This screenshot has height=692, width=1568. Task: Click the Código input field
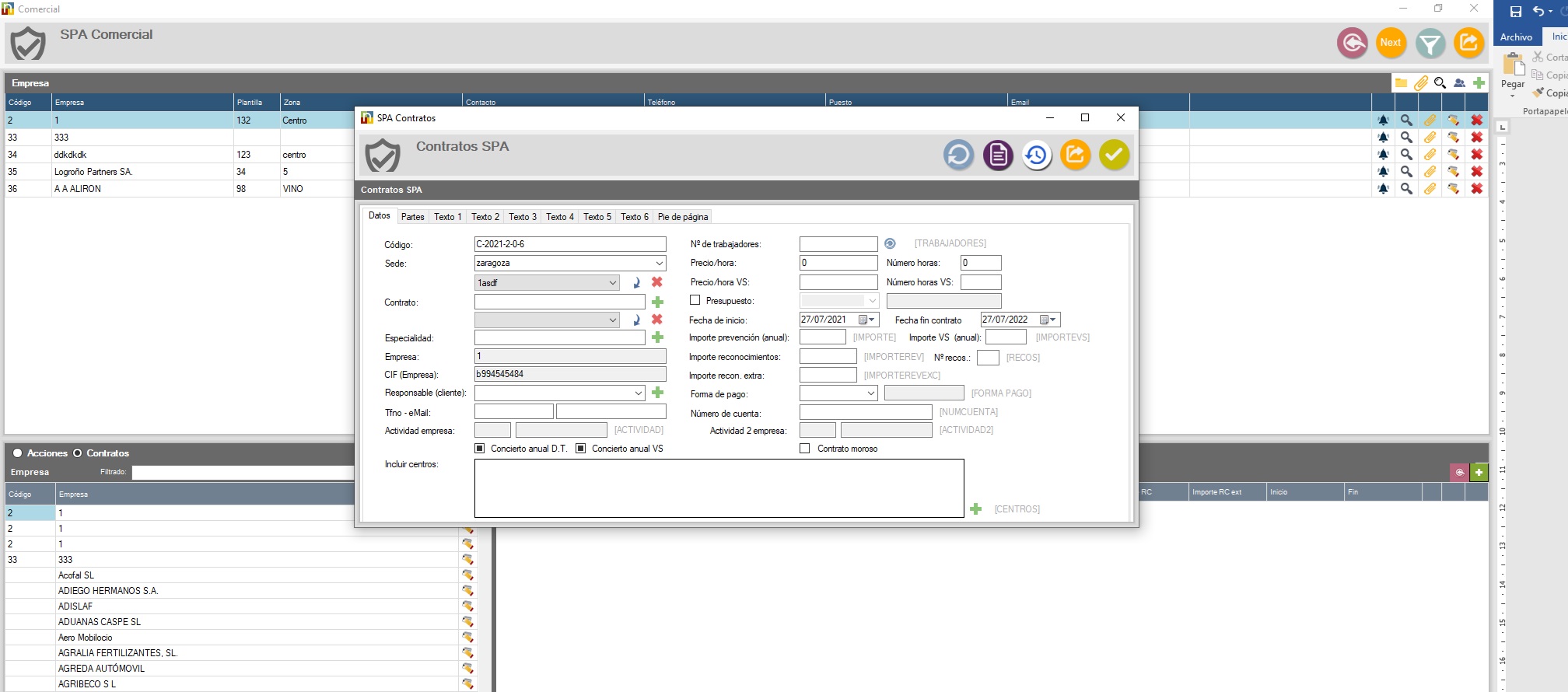coord(570,244)
